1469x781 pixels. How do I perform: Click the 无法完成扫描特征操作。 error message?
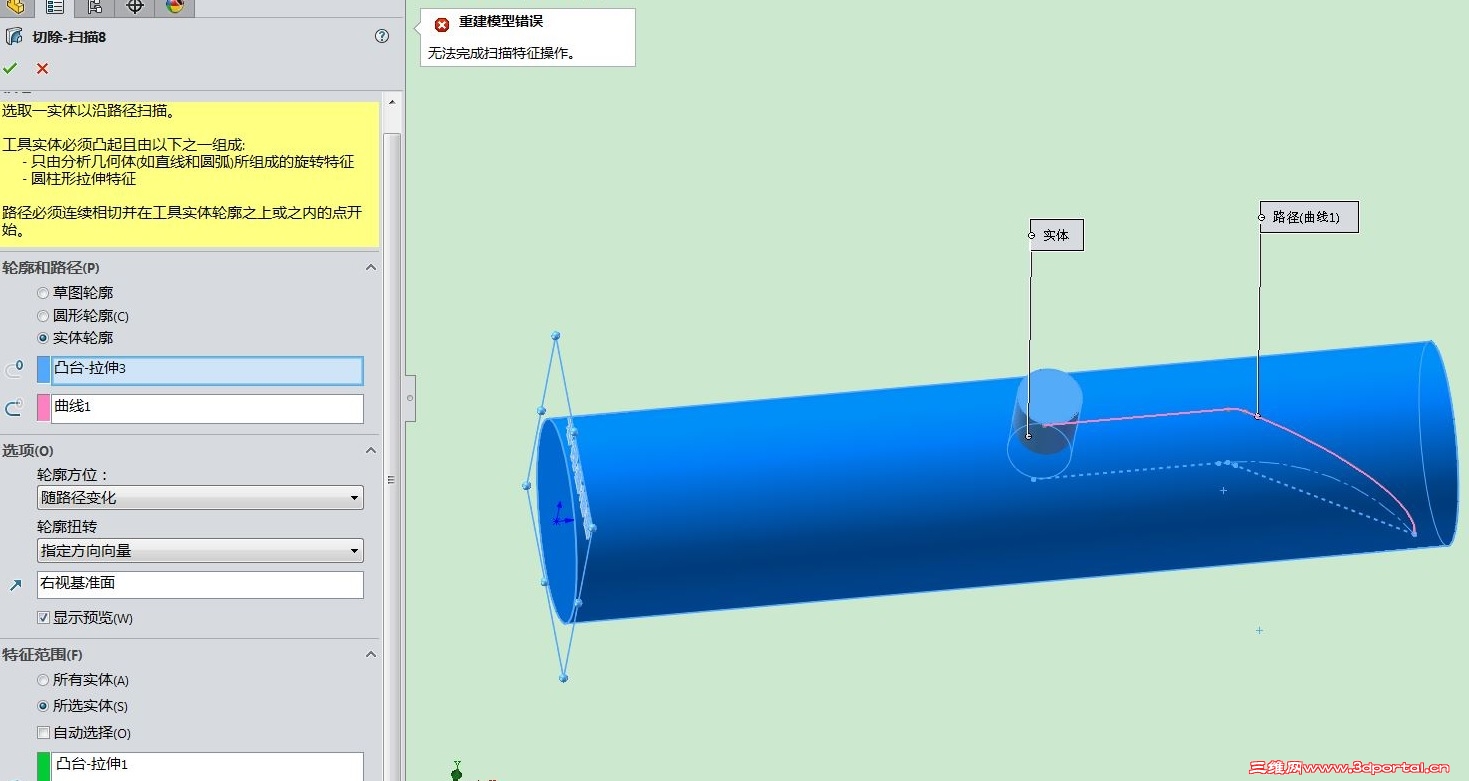pos(502,53)
